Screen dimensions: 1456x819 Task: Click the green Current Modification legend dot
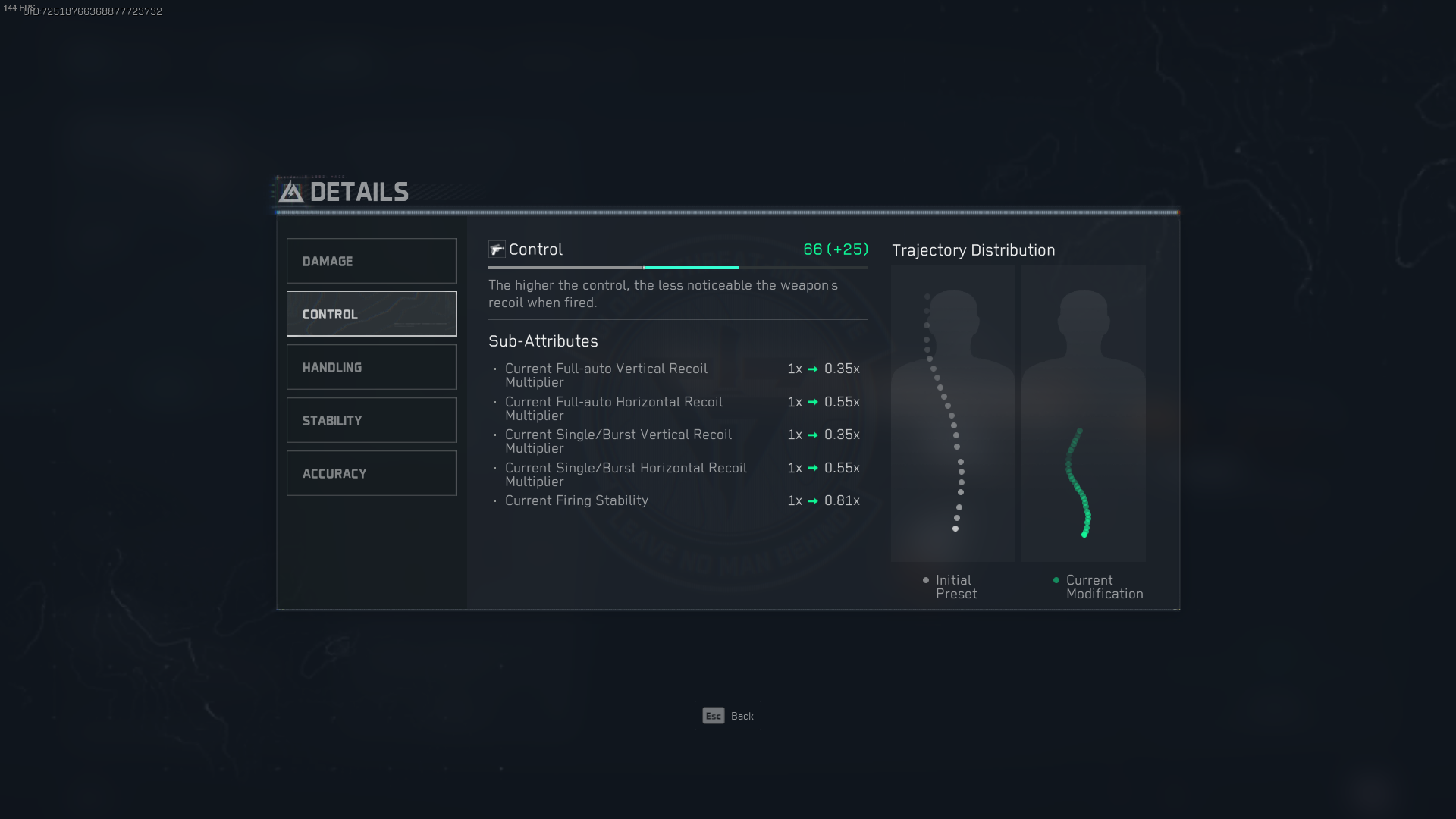click(1056, 580)
